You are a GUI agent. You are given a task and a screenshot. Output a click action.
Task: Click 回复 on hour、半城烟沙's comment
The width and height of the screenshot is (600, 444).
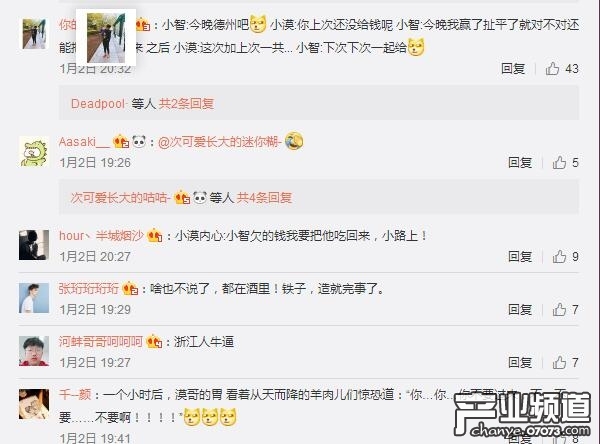point(520,256)
